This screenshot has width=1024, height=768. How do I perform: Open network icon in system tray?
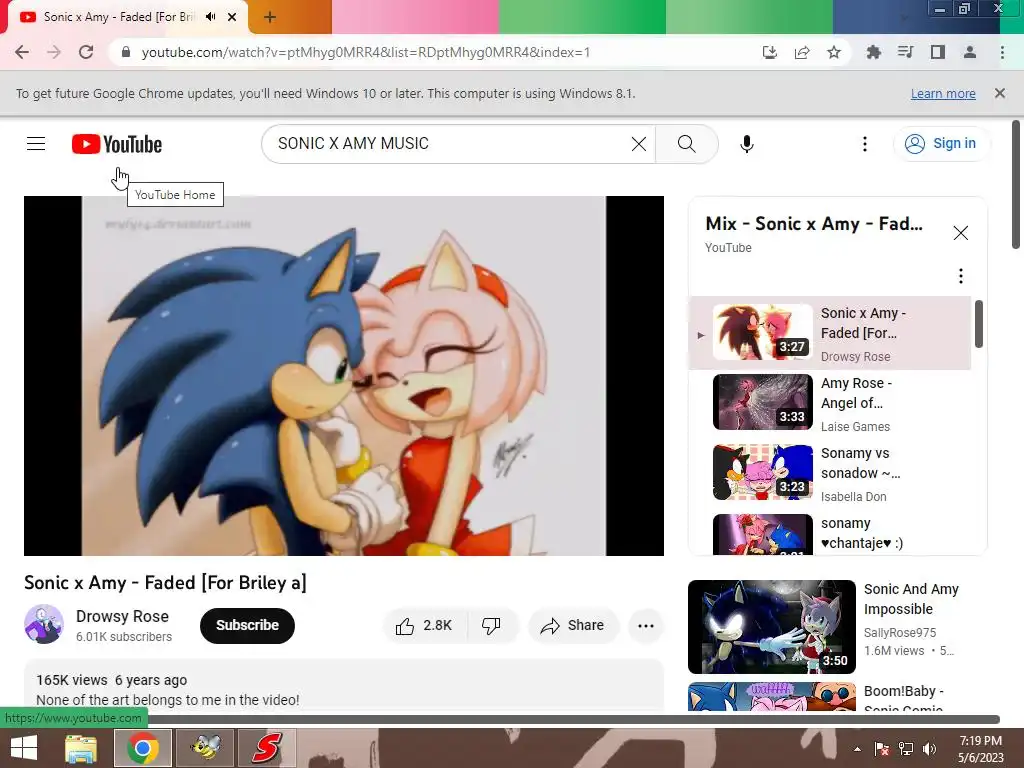(906, 749)
